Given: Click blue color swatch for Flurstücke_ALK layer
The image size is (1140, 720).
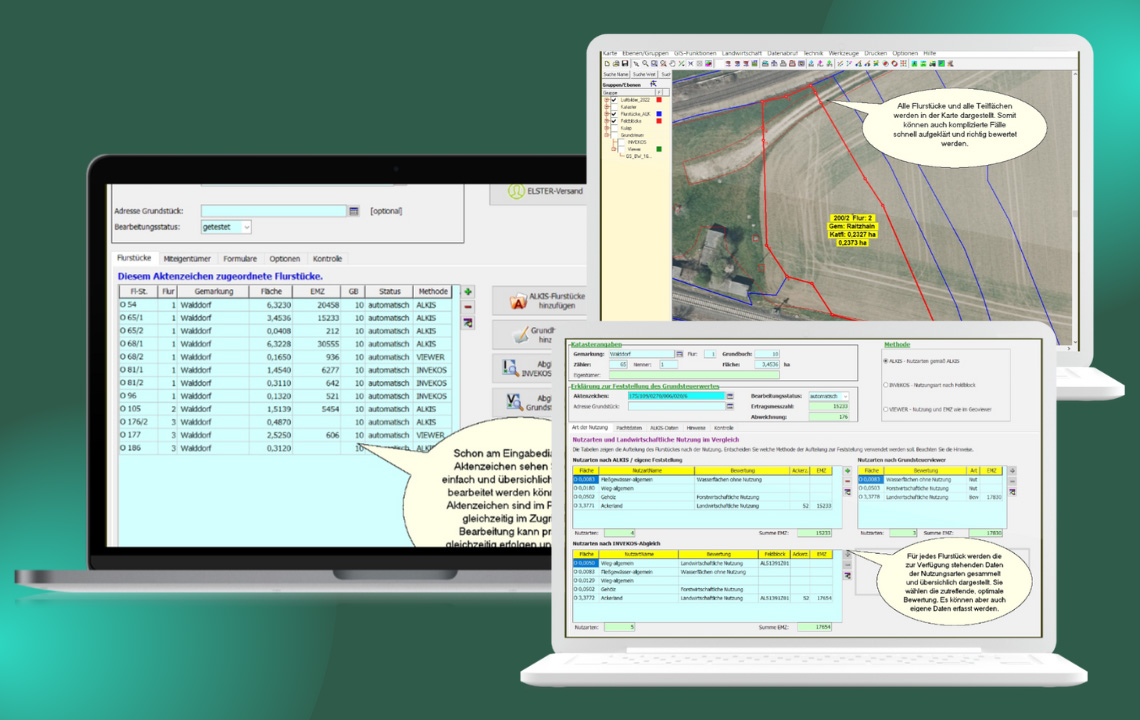Looking at the screenshot, I should coord(659,114).
